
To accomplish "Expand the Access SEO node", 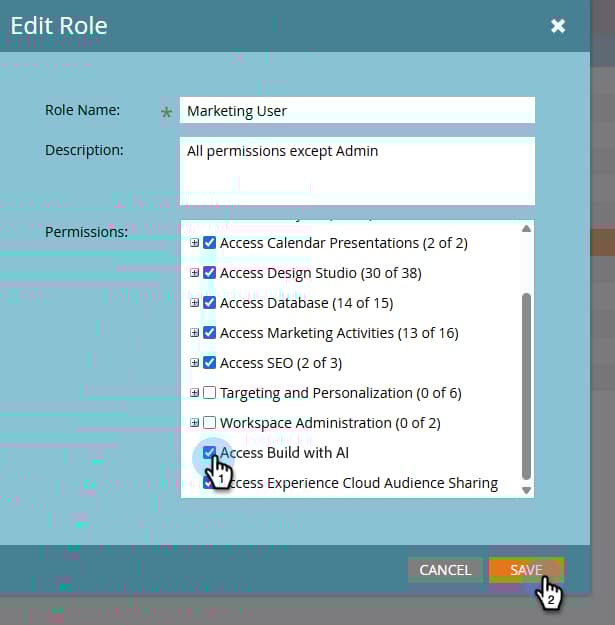I will [194, 363].
